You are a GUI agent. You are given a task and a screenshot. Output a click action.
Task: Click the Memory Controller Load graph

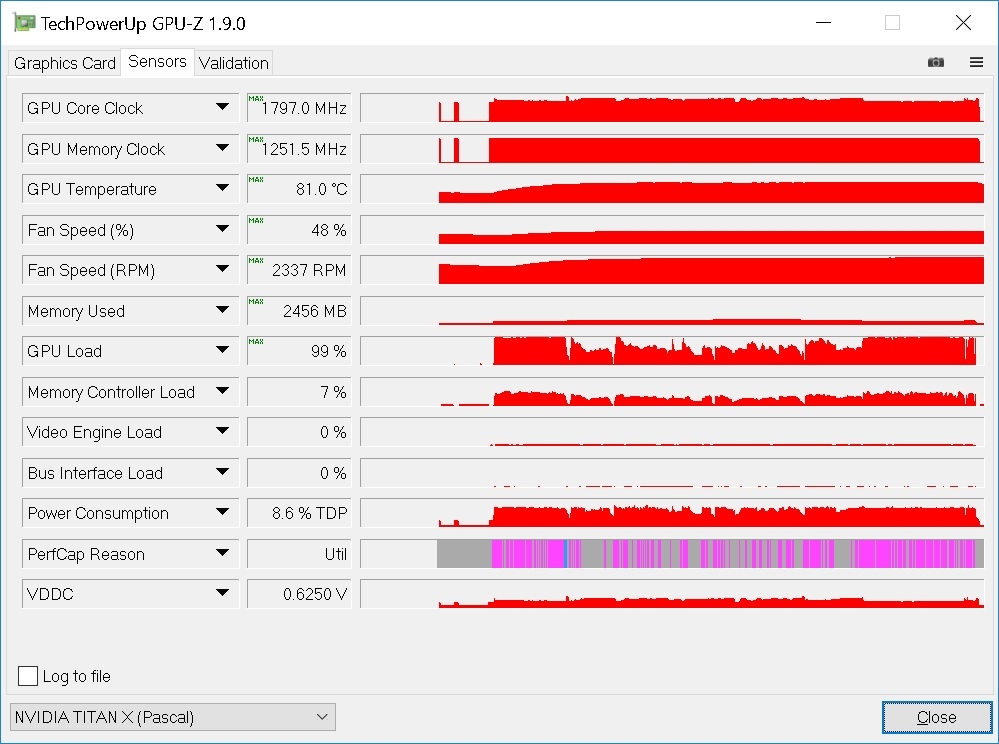tap(672, 392)
